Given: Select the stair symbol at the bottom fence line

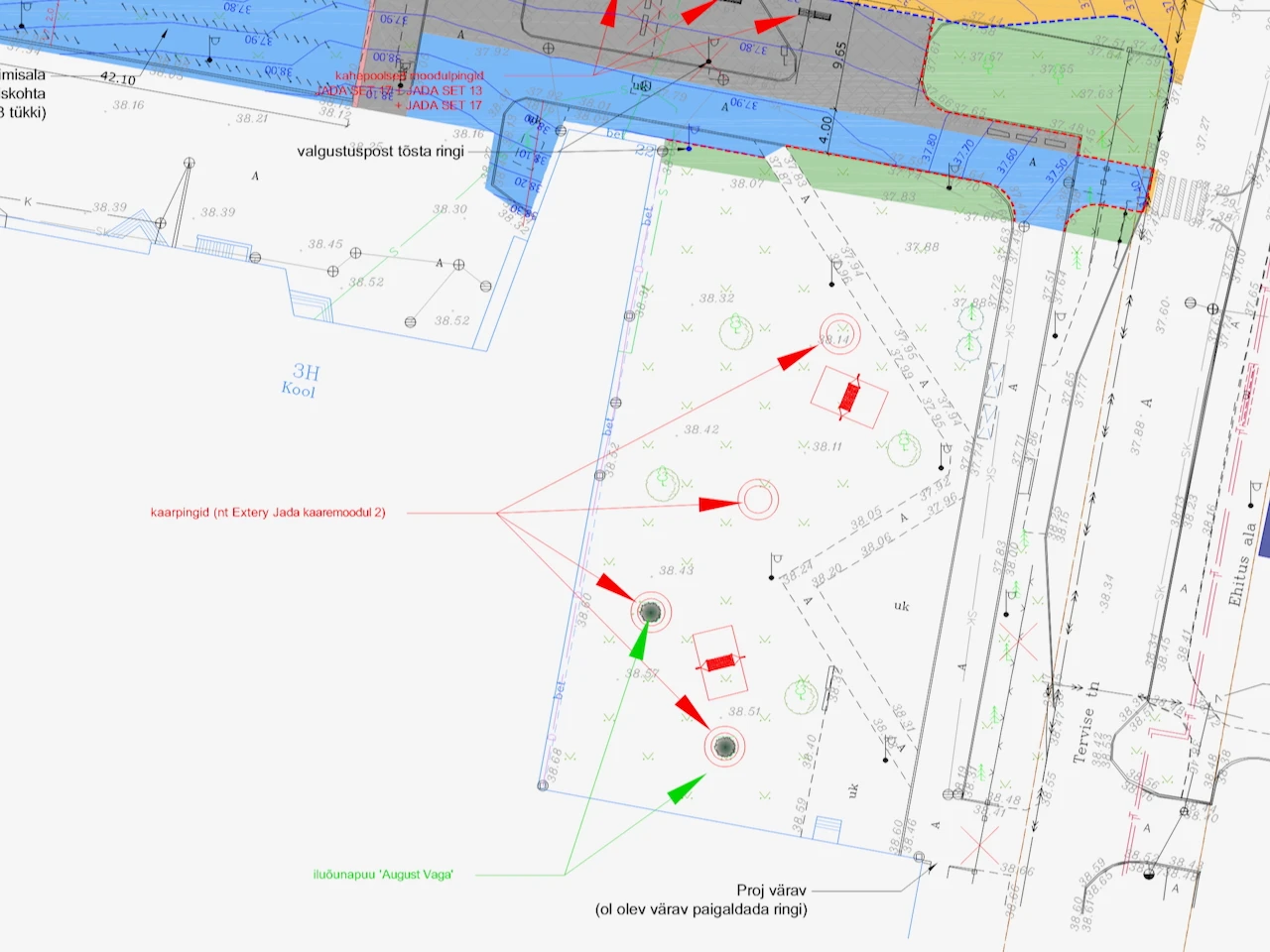Looking at the screenshot, I should tap(827, 829).
